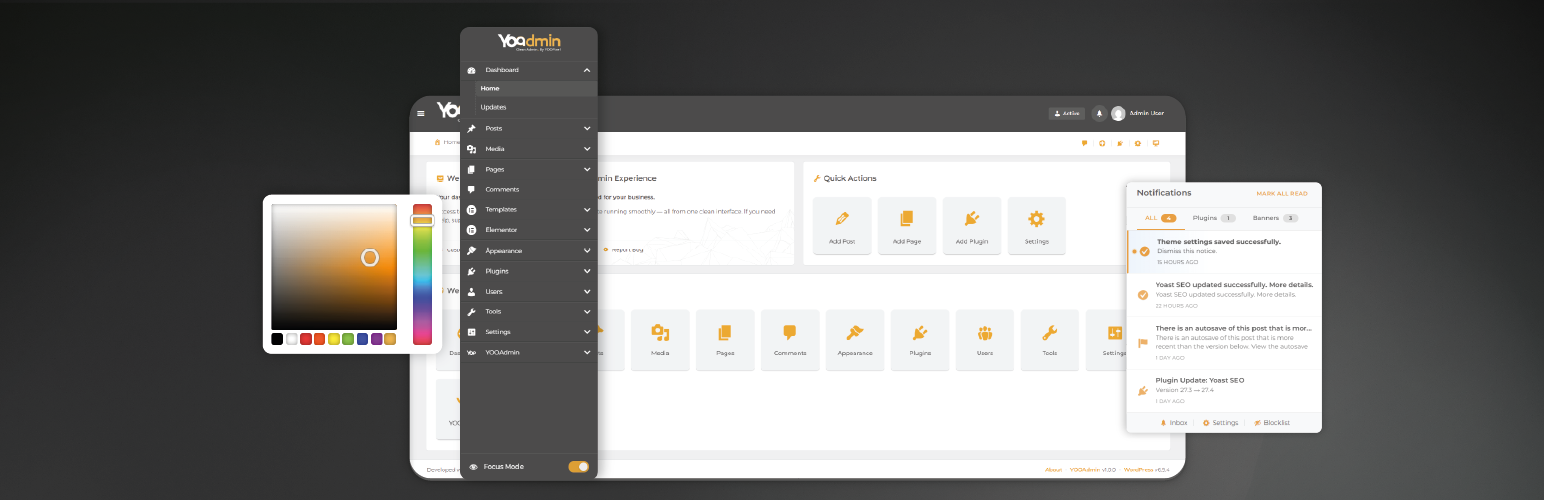This screenshot has width=1544, height=500.
Task: Switch to the Plugins notifications tab
Action: 1214,217
